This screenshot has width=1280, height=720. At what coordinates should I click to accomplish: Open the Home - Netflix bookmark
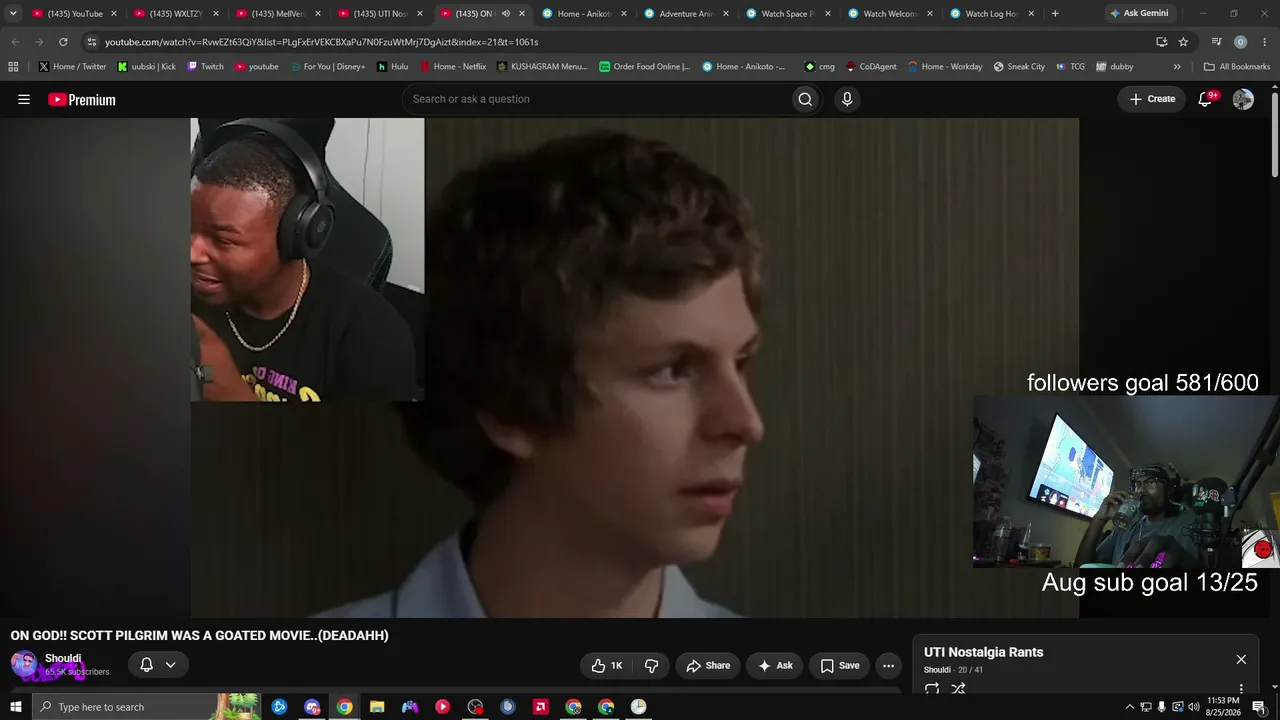[x=453, y=67]
